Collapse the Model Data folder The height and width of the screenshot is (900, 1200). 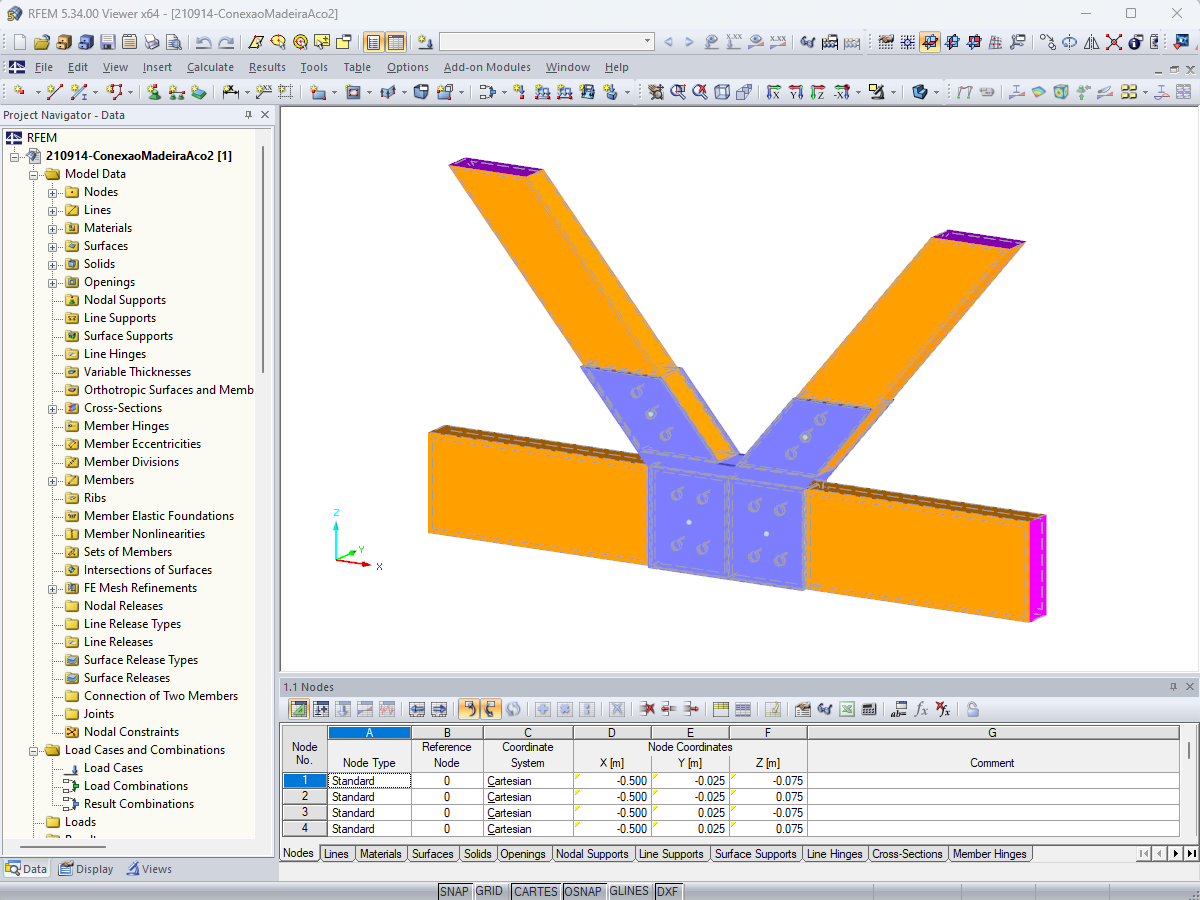34,174
